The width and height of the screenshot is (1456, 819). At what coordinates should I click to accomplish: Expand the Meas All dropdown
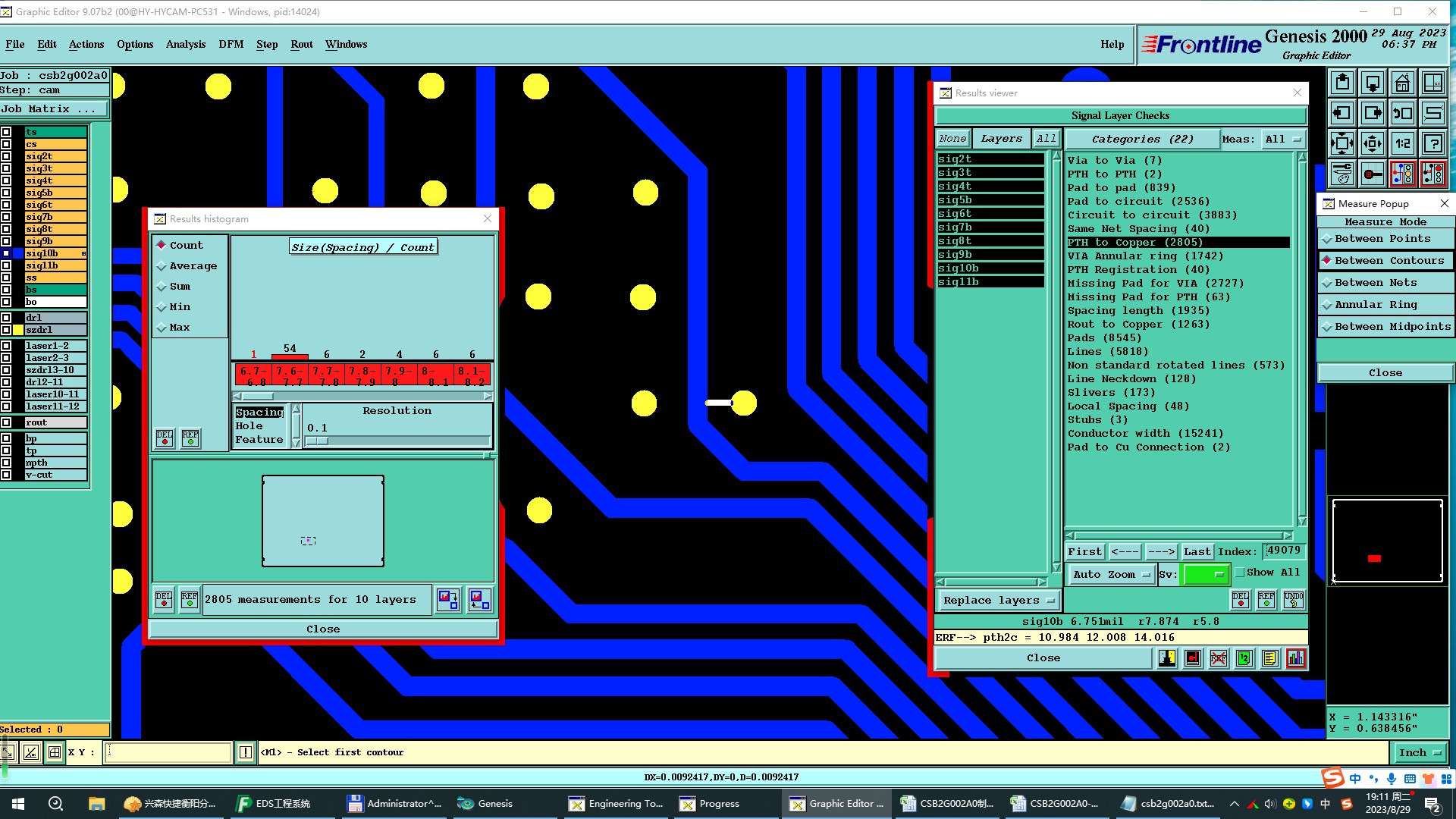pos(1282,140)
